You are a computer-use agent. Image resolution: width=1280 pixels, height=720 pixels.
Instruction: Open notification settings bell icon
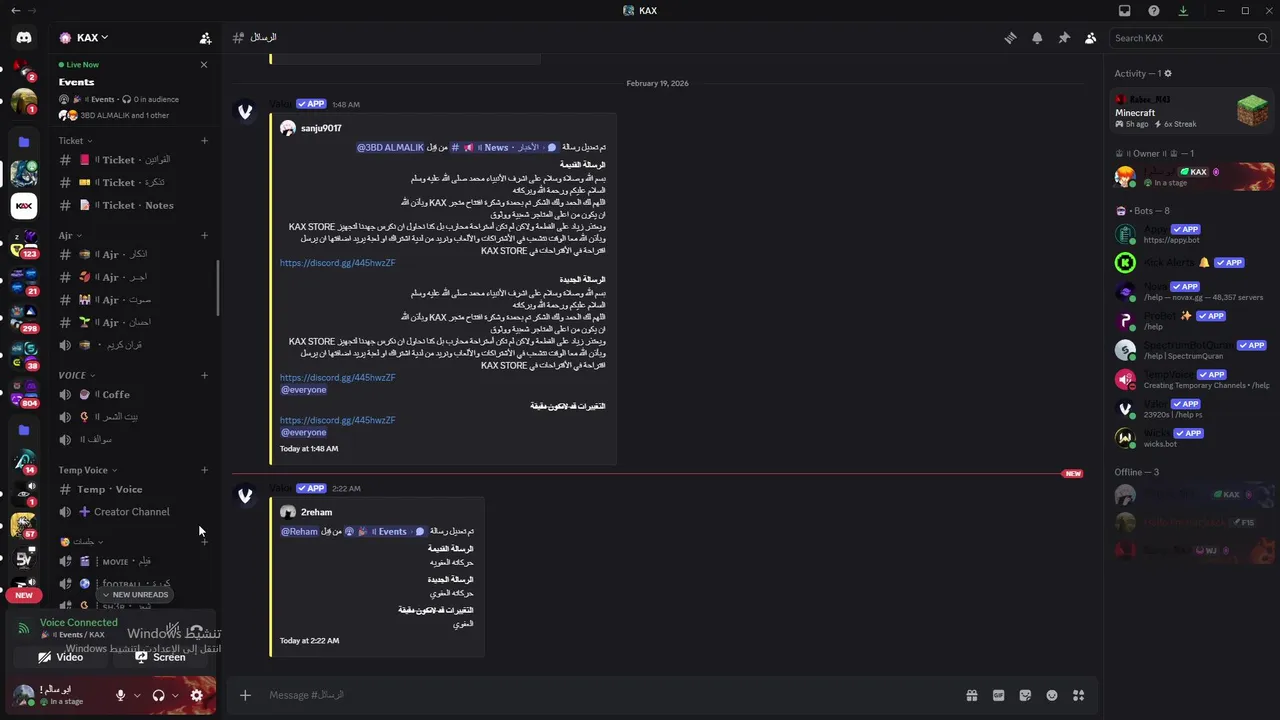(x=1037, y=38)
